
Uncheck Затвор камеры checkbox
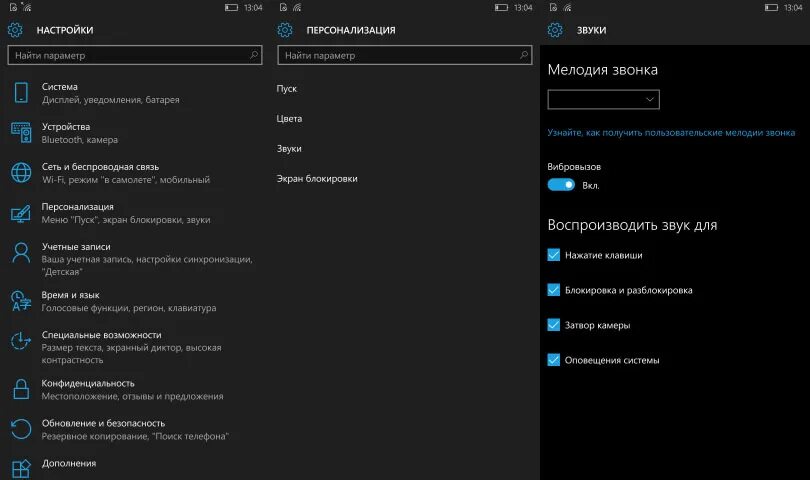553,324
